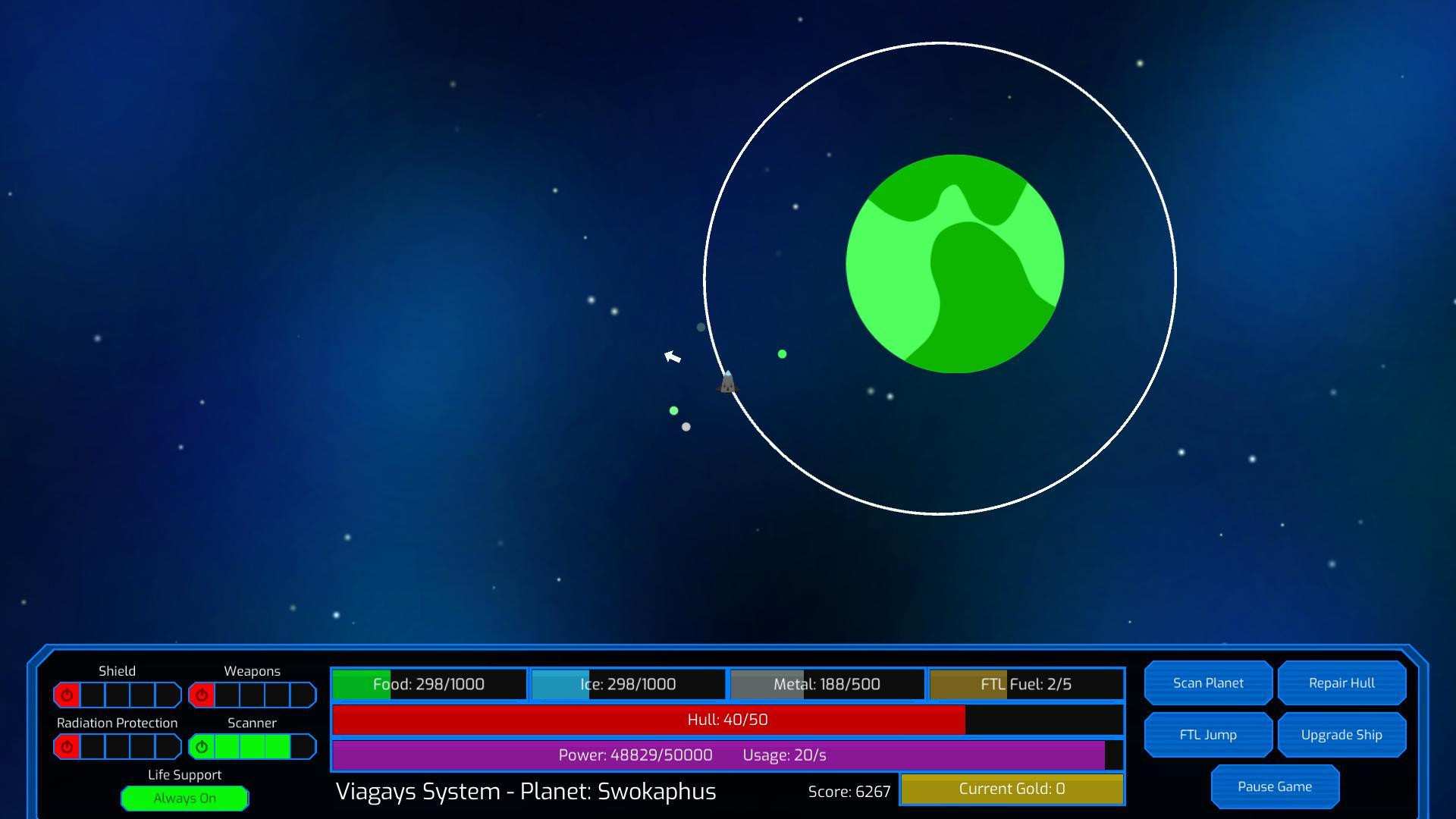Click the Current Gold display

click(1012, 789)
